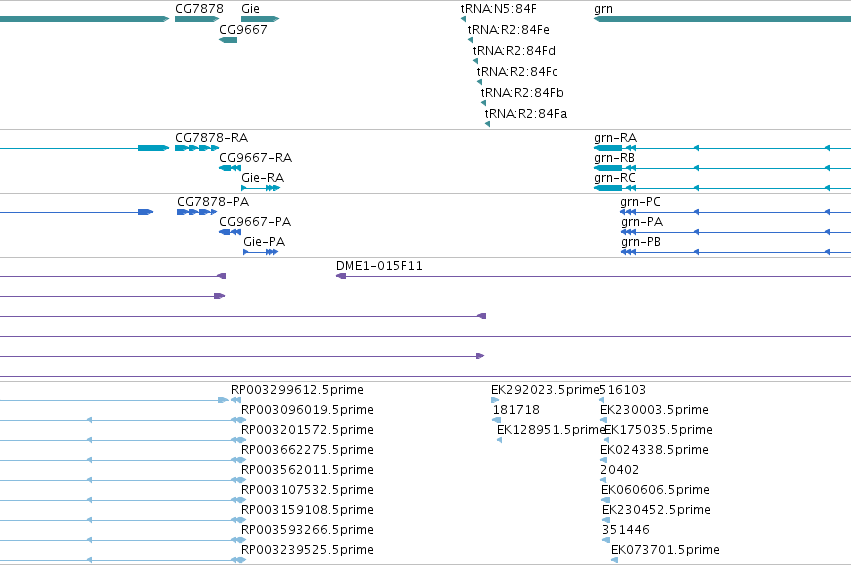Screen dimensions: 851x565
Task: Select the EK128951.5prime EST label
Action: 550,430
